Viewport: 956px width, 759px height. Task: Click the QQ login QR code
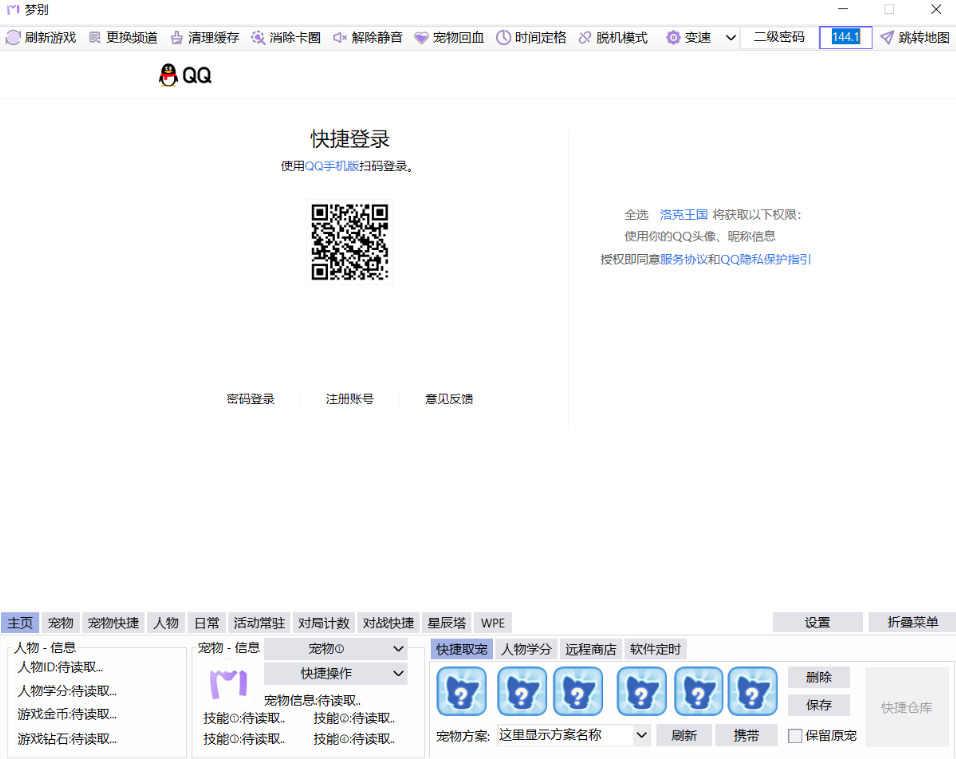pyautogui.click(x=350, y=242)
